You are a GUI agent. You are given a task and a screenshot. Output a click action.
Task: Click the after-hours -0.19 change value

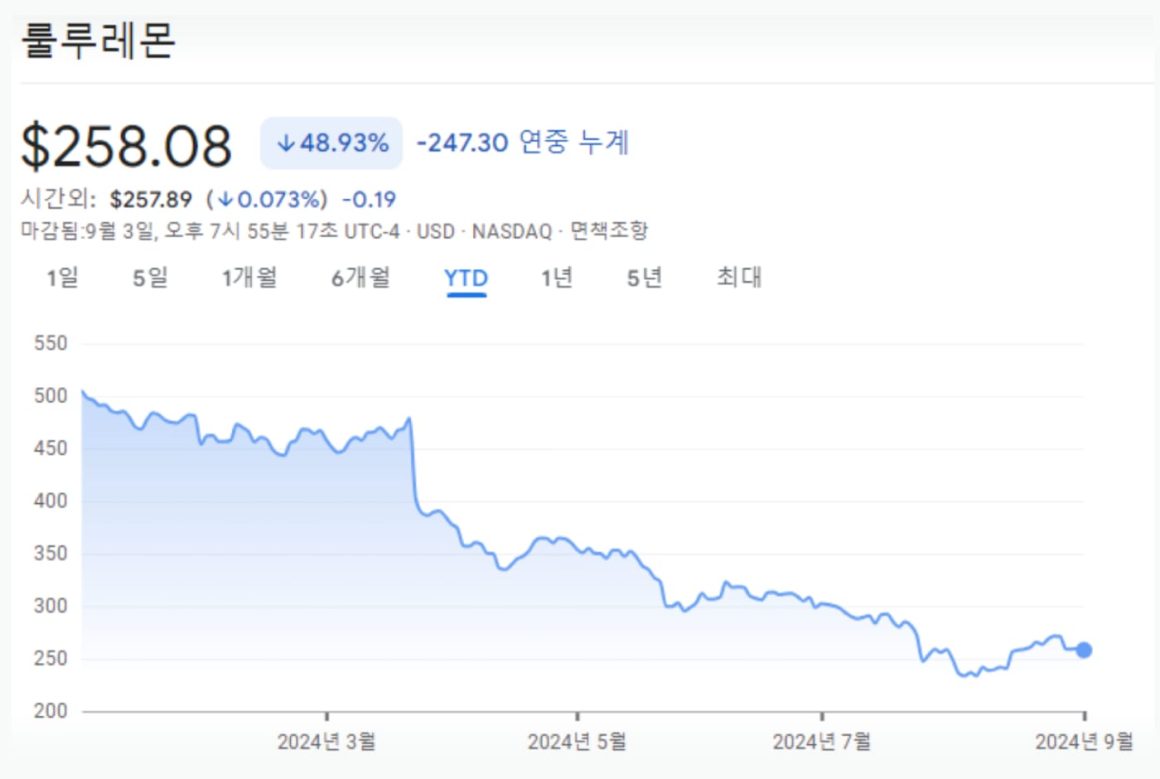[369, 199]
